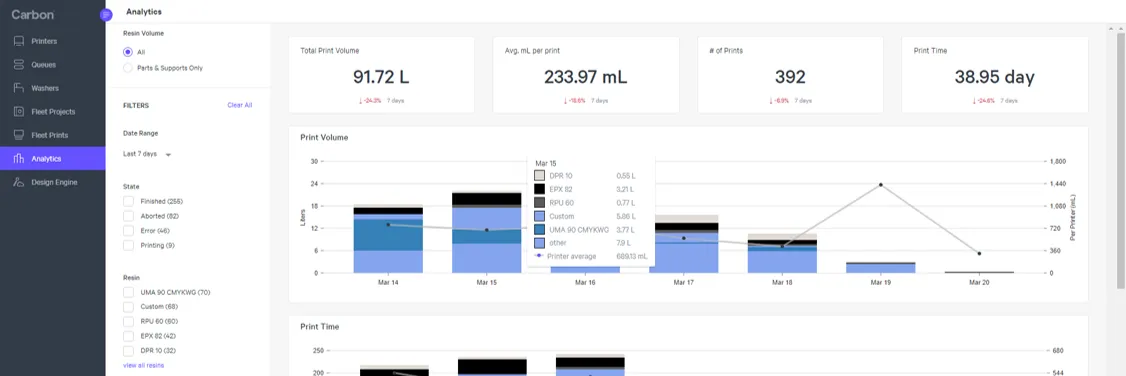Click the Analytics page header title
The image size is (1126, 376).
tap(144, 11)
